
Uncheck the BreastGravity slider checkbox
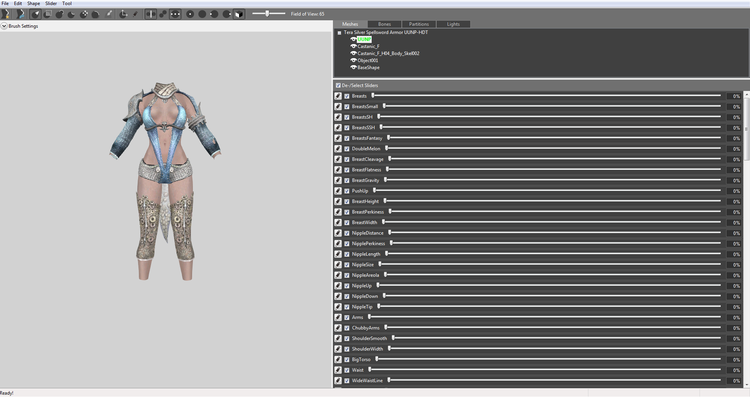click(347, 180)
